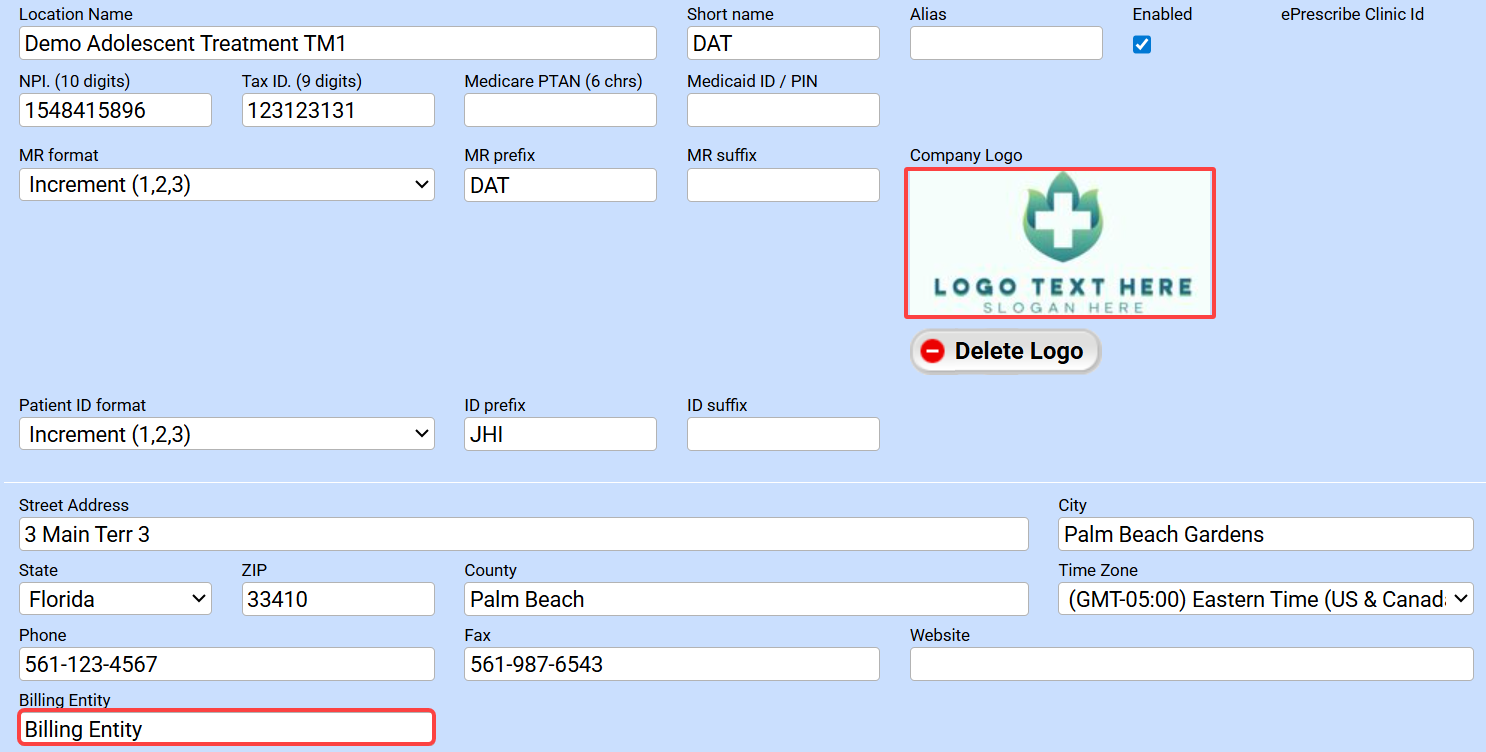Click the ZIP code field
The width and height of the screenshot is (1486, 752).
[x=338, y=600]
